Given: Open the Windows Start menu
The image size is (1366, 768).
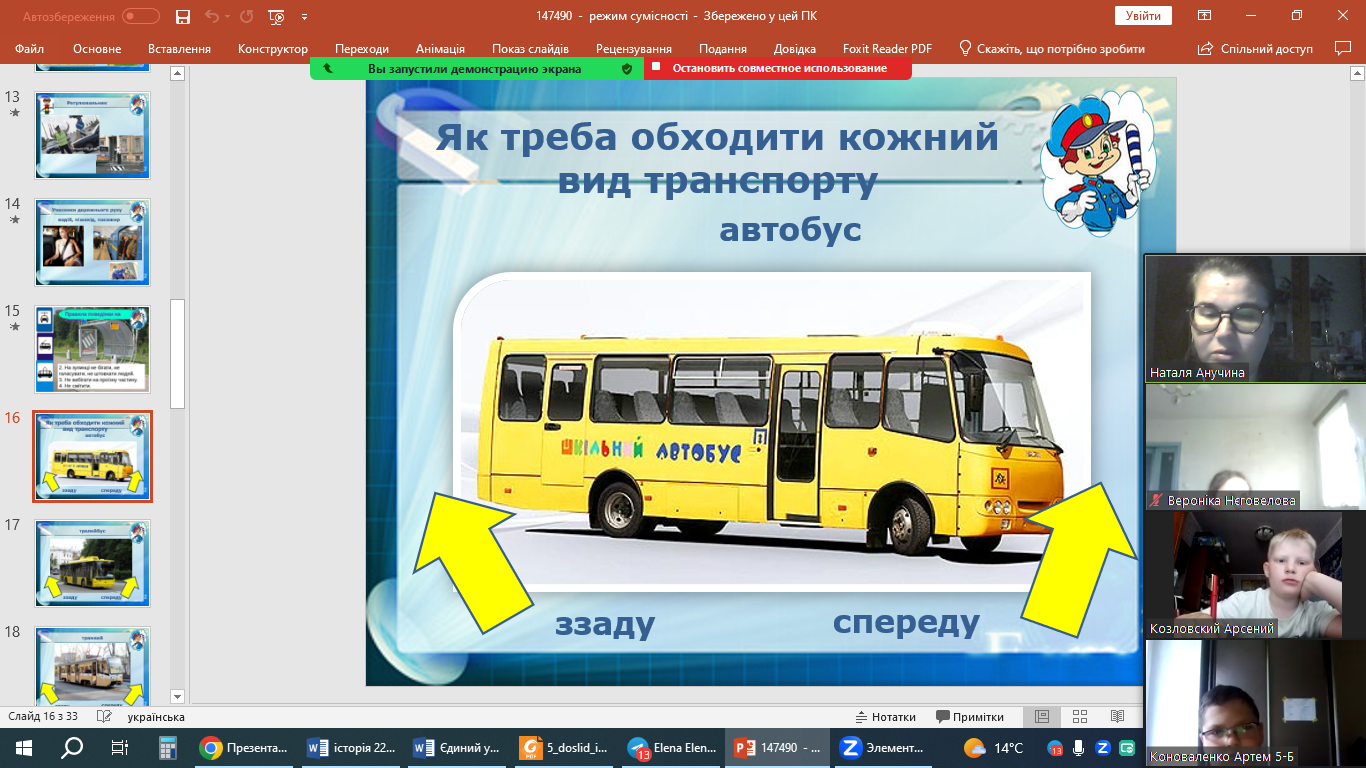Looking at the screenshot, I should [x=24, y=747].
